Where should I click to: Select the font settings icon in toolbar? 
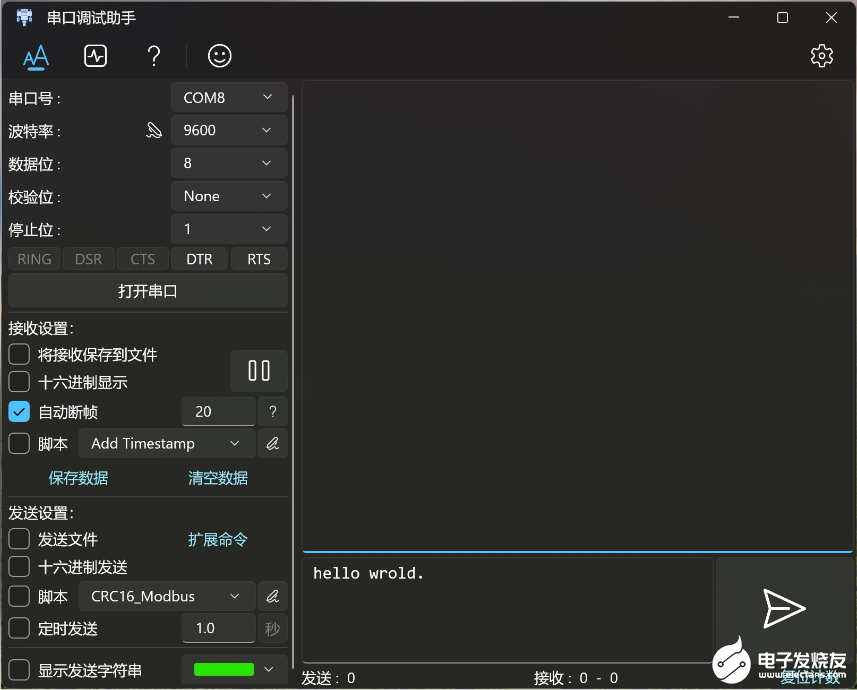click(x=35, y=56)
